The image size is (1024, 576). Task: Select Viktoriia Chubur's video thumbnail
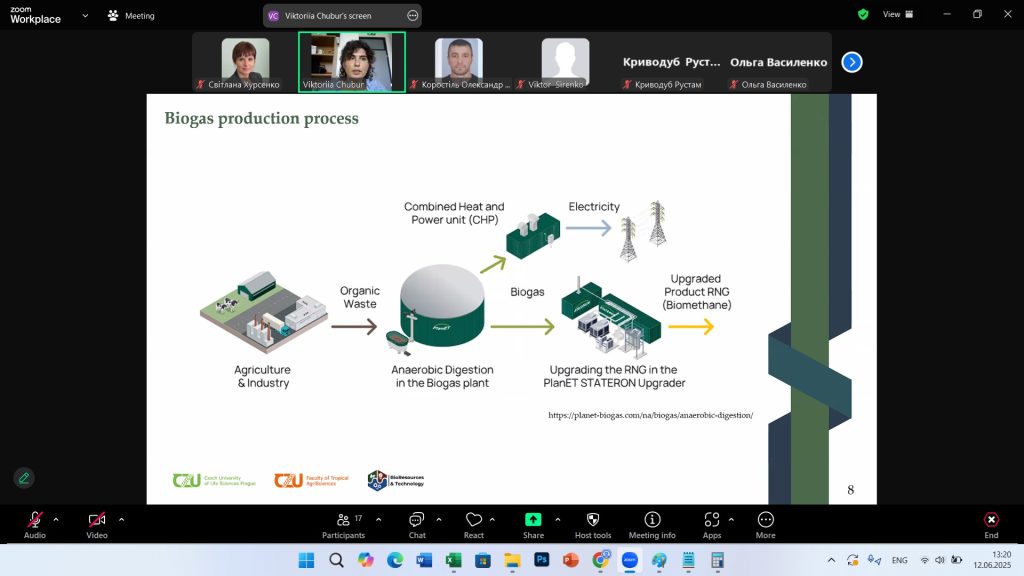(x=351, y=60)
